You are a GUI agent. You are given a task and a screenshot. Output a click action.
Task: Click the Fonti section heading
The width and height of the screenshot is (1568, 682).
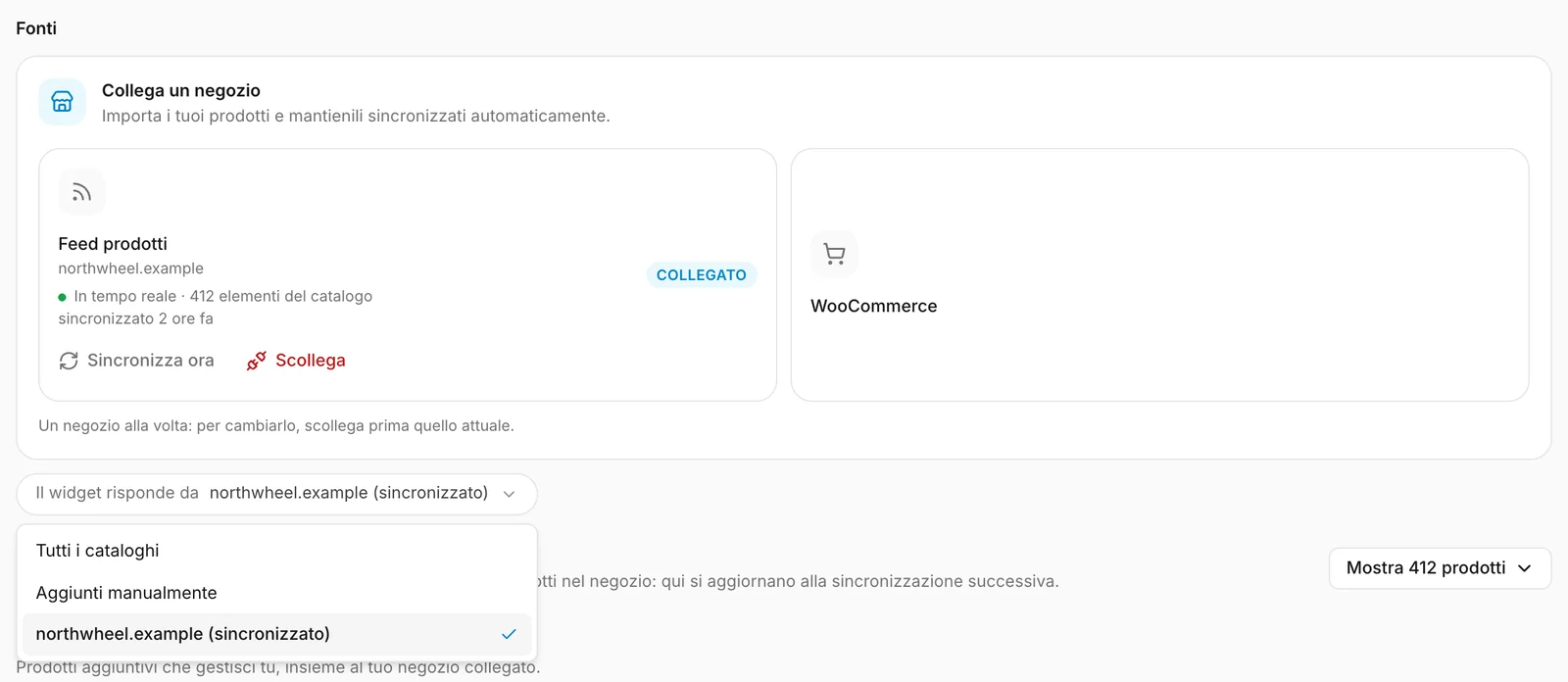[36, 28]
